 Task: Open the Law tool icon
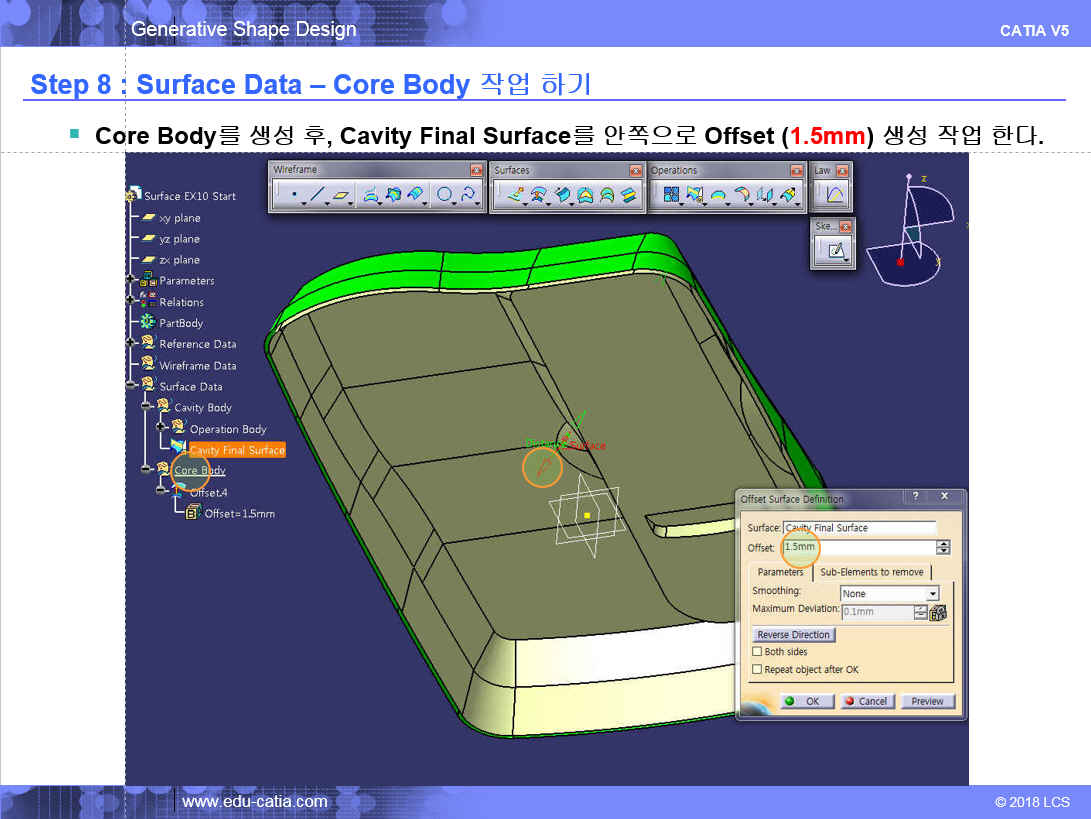pyautogui.click(x=834, y=195)
